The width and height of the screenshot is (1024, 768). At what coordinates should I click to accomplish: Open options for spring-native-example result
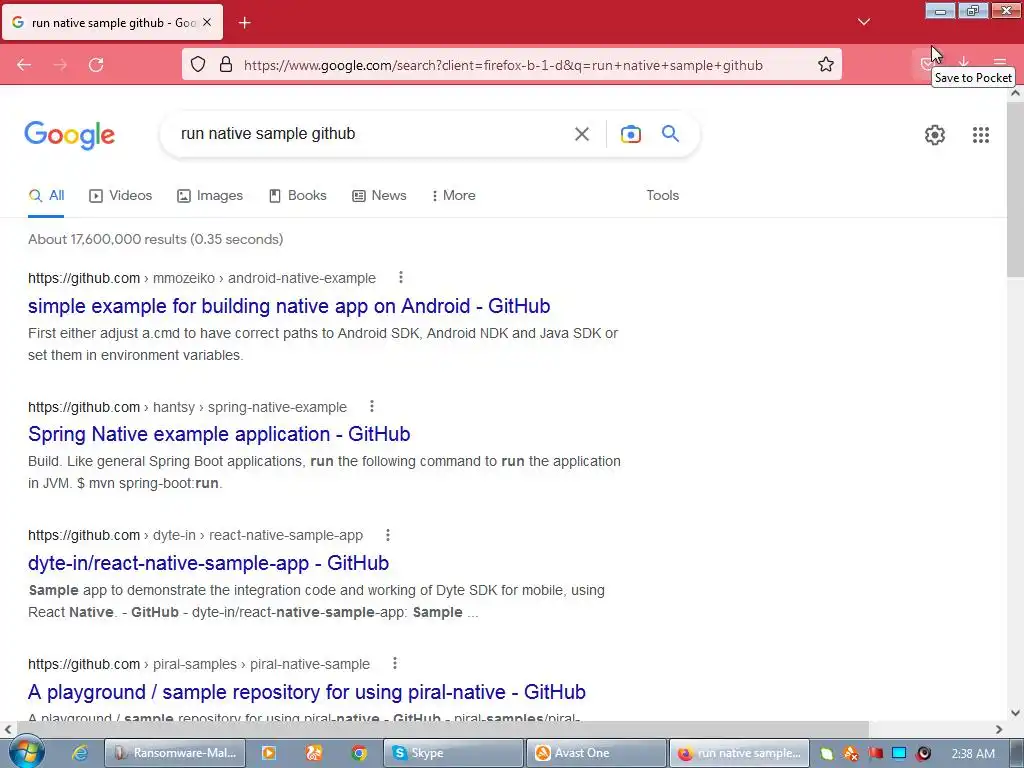(x=372, y=406)
